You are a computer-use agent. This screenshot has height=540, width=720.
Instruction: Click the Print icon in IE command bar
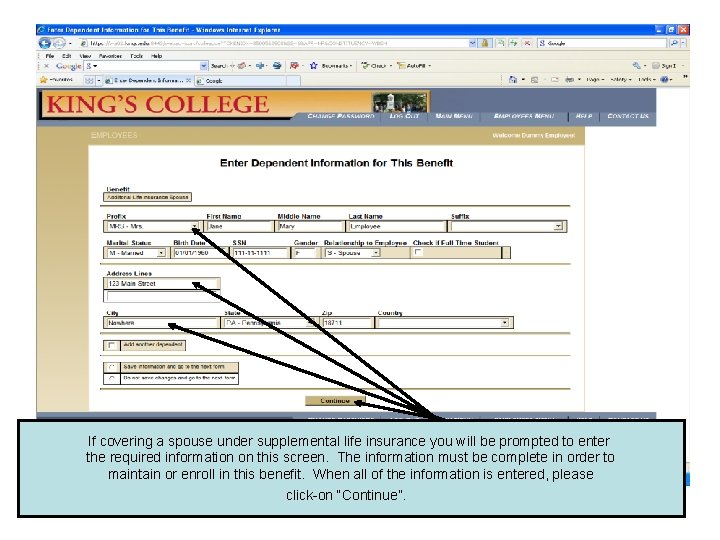(x=569, y=80)
